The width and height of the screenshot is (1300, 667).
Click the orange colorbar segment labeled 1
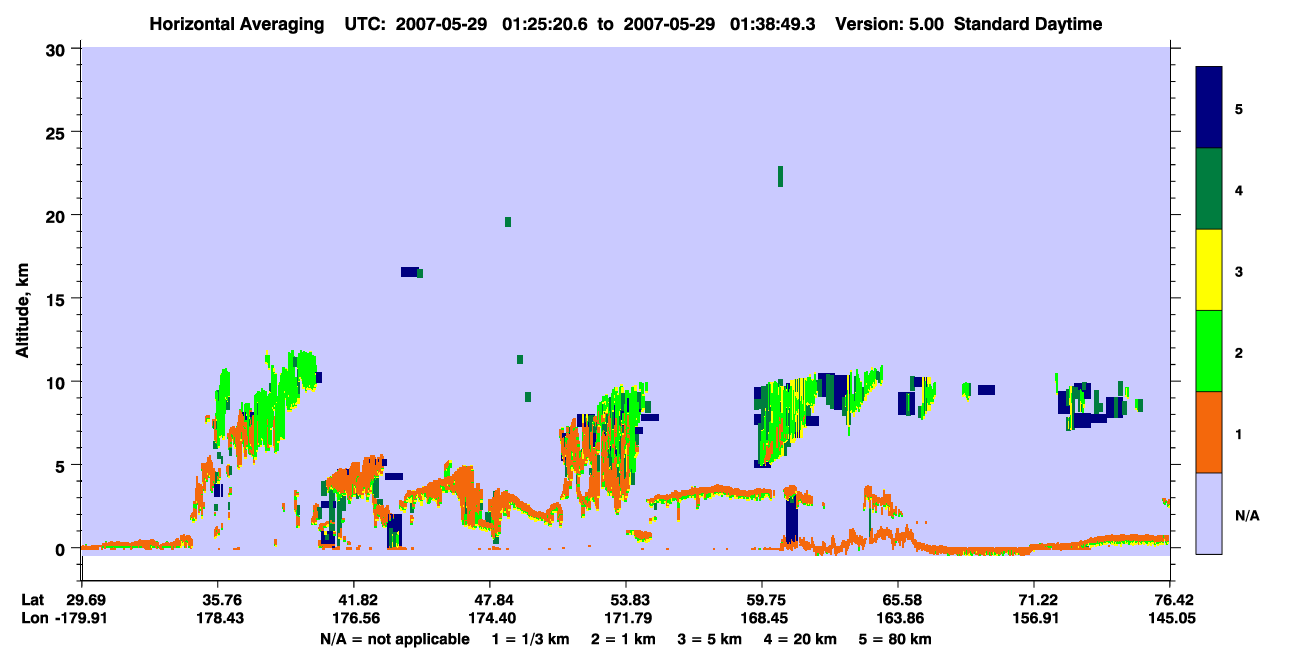pos(1209,432)
